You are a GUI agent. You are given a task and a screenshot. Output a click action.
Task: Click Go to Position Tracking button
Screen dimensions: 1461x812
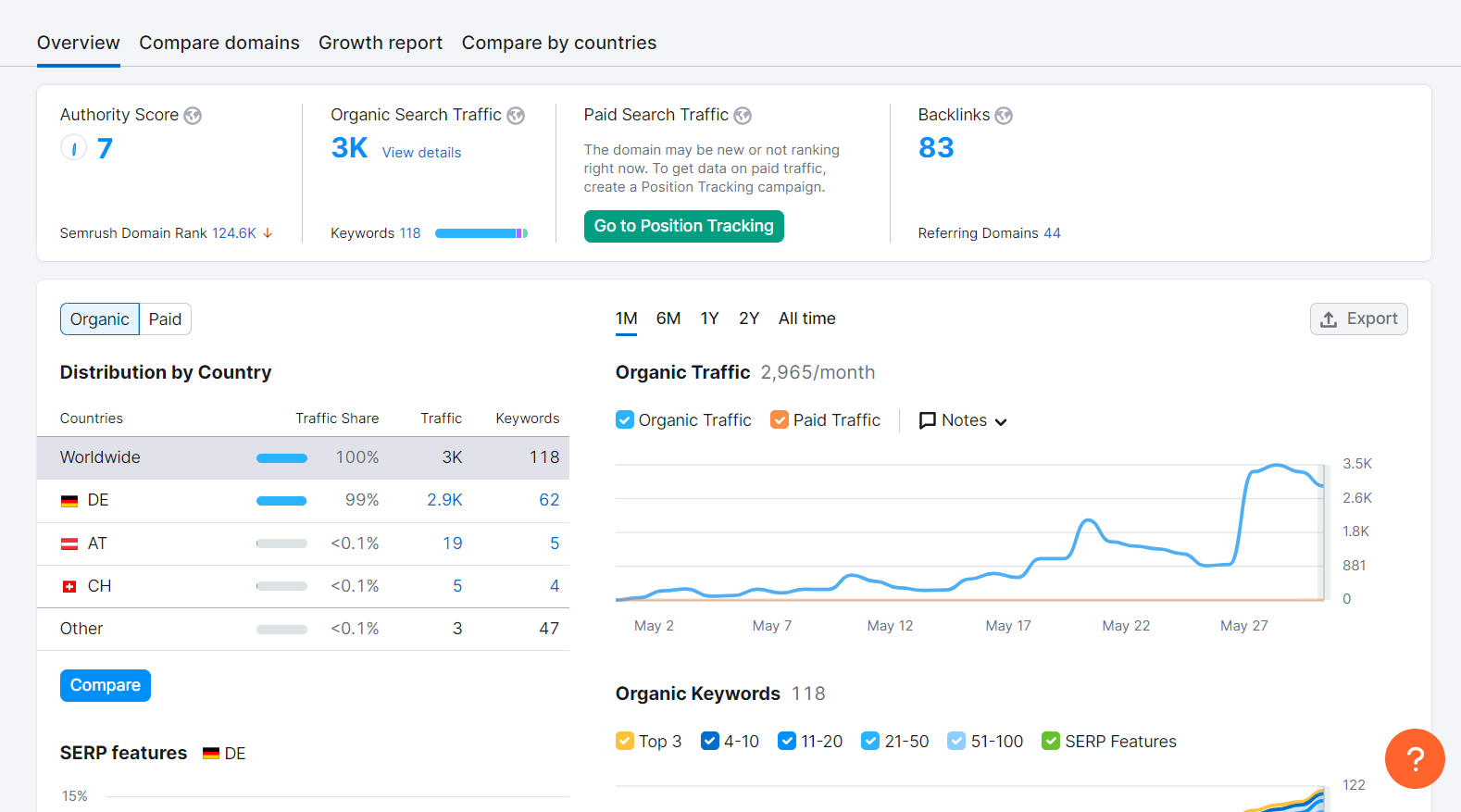point(684,226)
